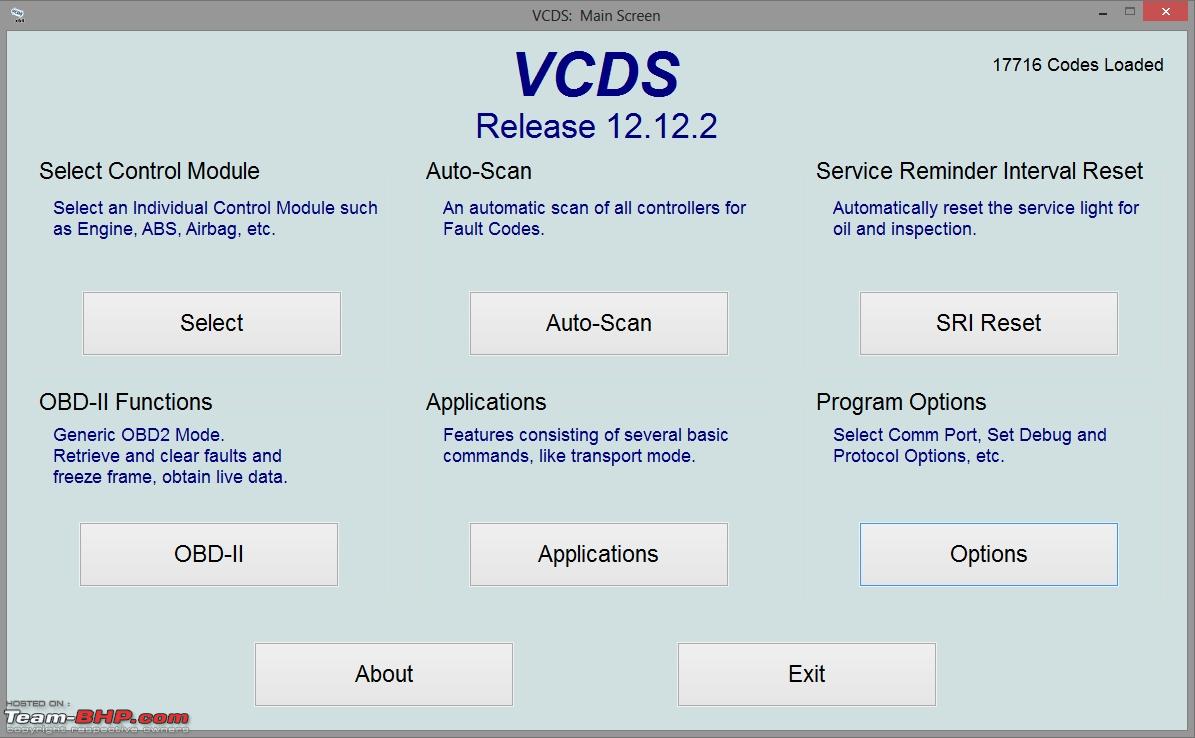Close the VCDS window

pyautogui.click(x=1165, y=11)
